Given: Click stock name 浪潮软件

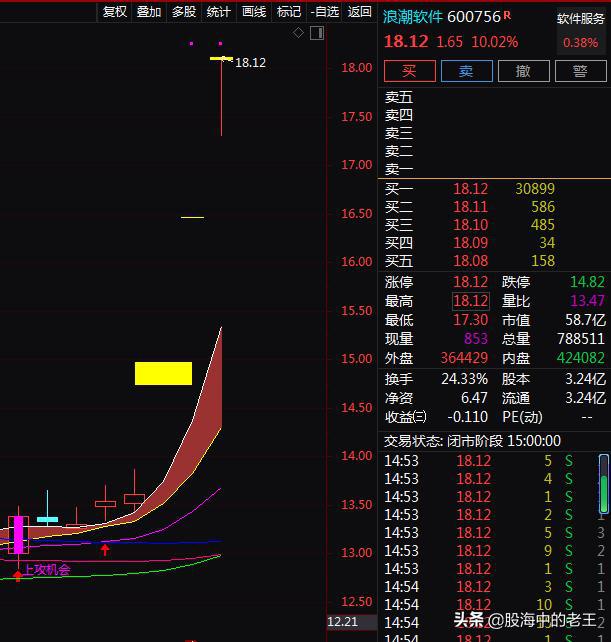Looking at the screenshot, I should click(x=413, y=17).
